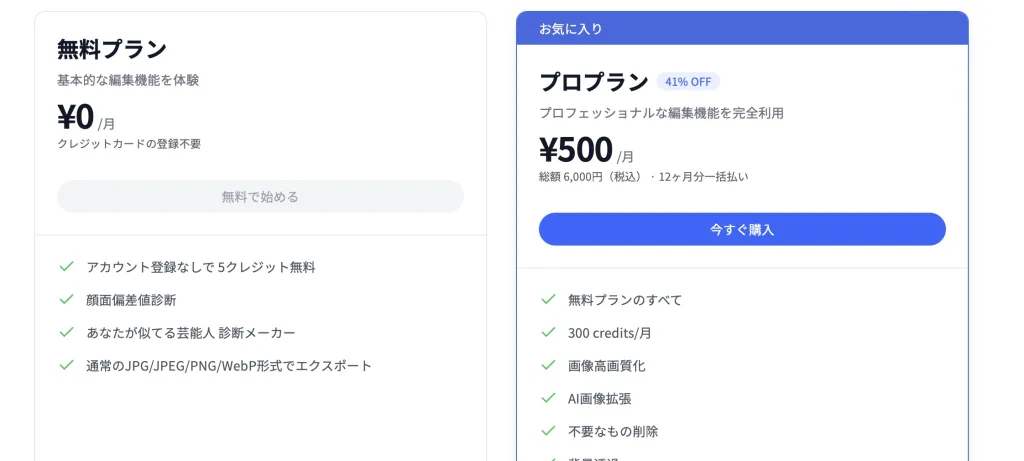Click checkmark beside 不要なもの削除

549,431
